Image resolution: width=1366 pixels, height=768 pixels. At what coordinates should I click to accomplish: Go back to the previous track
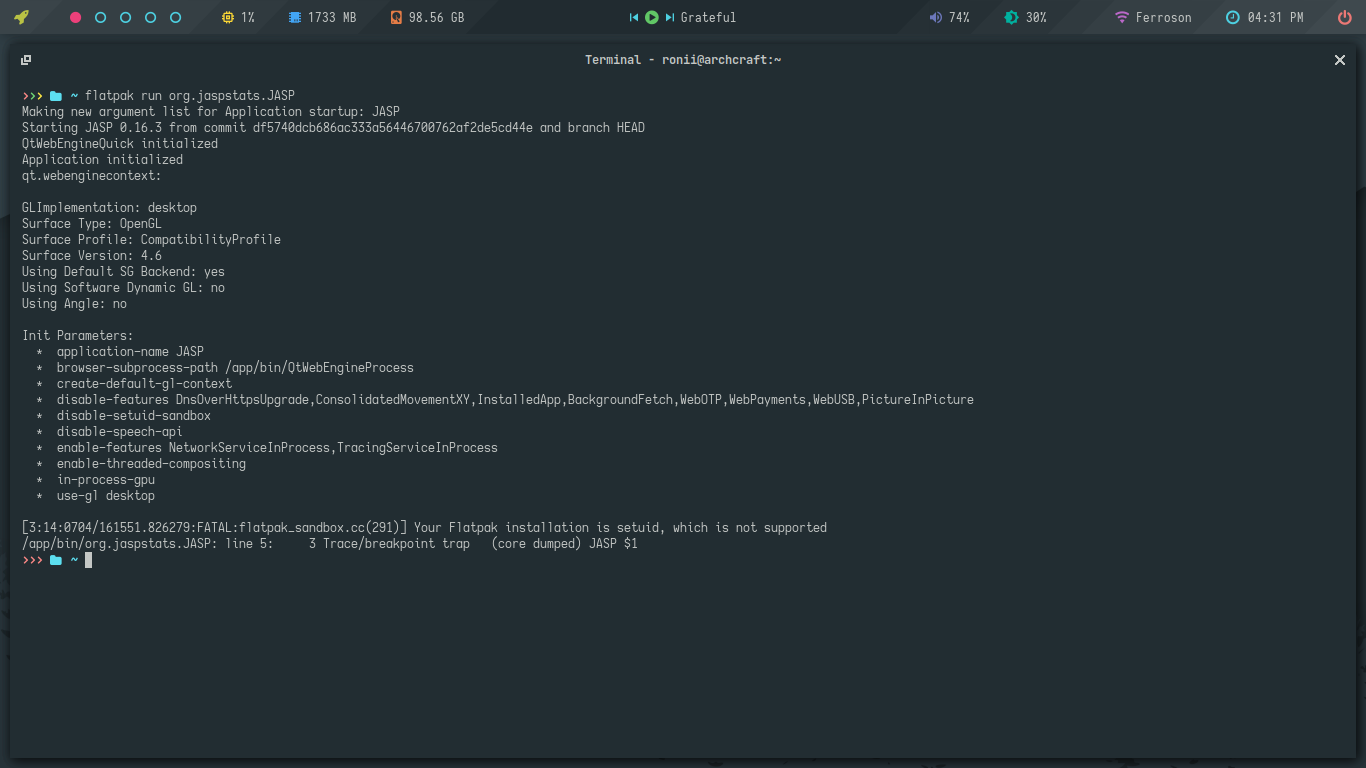click(633, 16)
